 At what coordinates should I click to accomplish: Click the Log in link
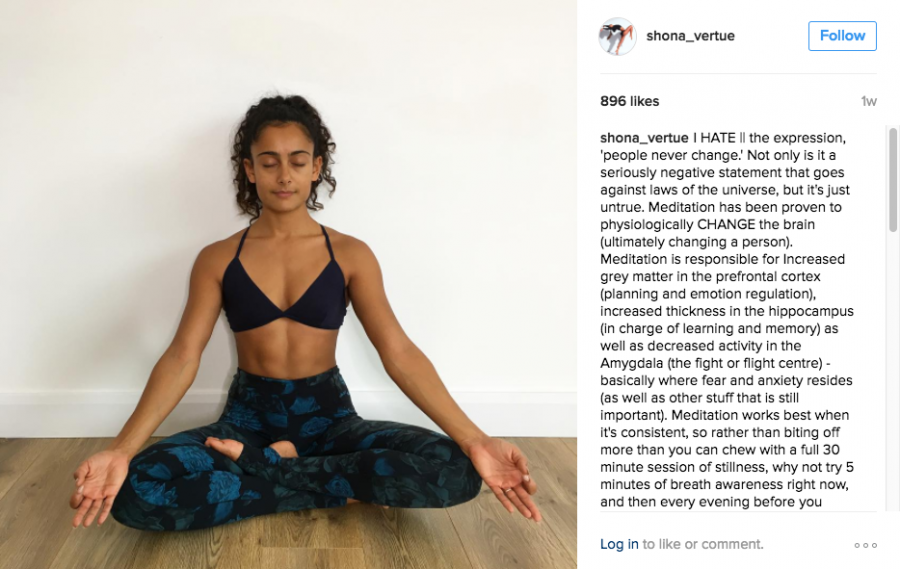click(619, 544)
